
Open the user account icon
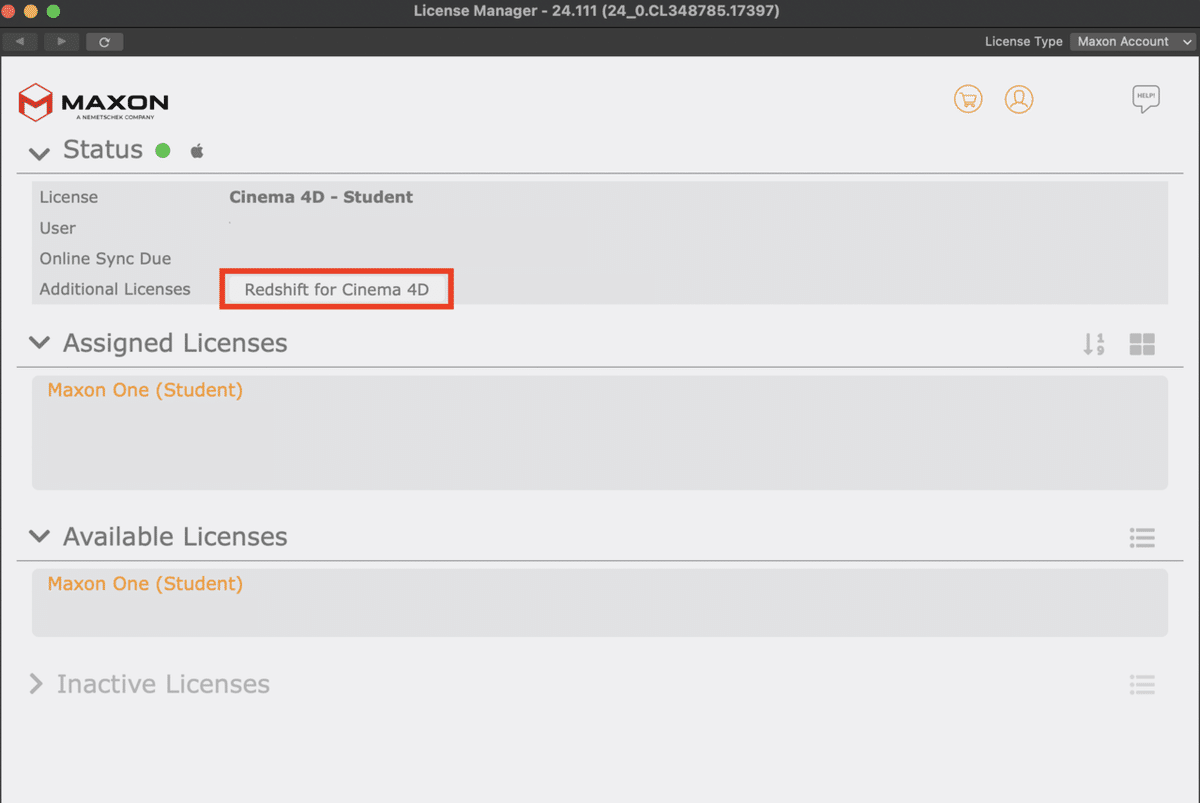1019,99
